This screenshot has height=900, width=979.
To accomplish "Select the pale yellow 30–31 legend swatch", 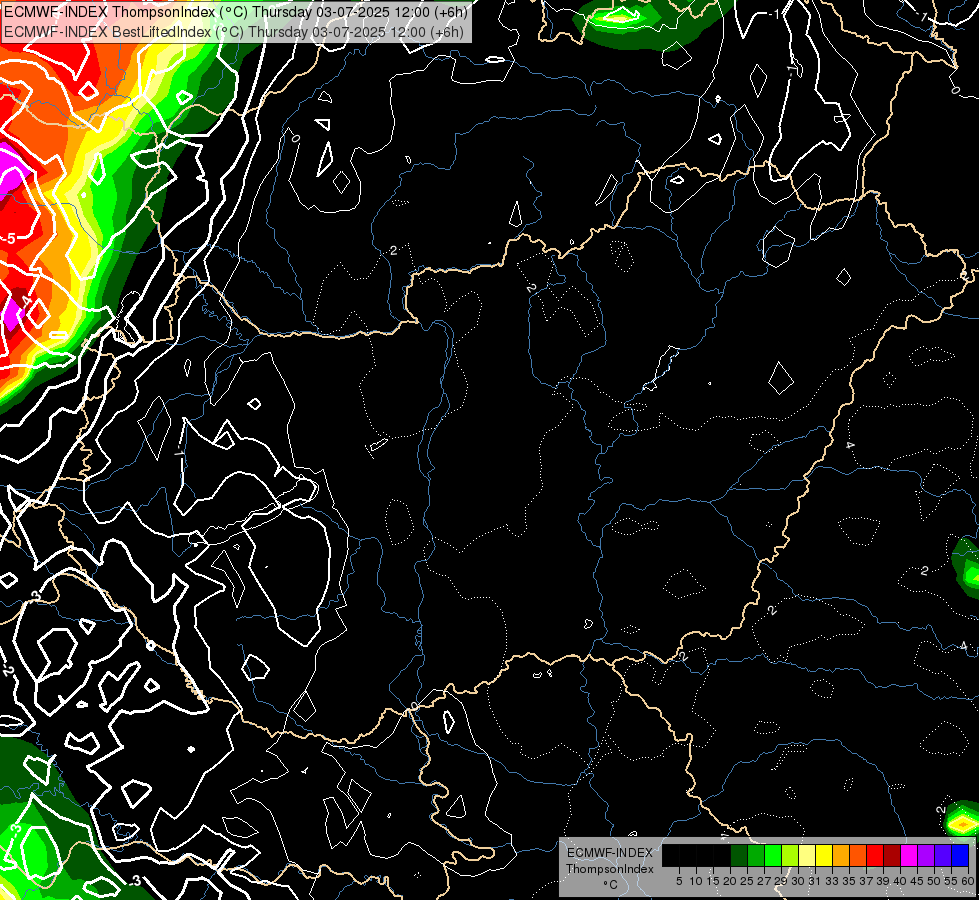I will pyautogui.click(x=807, y=855).
